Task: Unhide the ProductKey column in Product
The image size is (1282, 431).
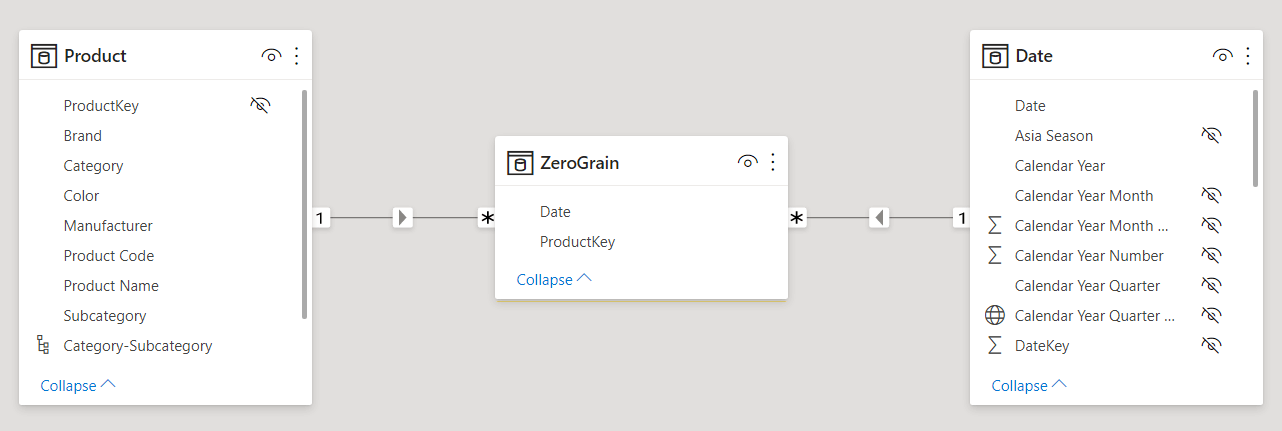Action: click(261, 105)
